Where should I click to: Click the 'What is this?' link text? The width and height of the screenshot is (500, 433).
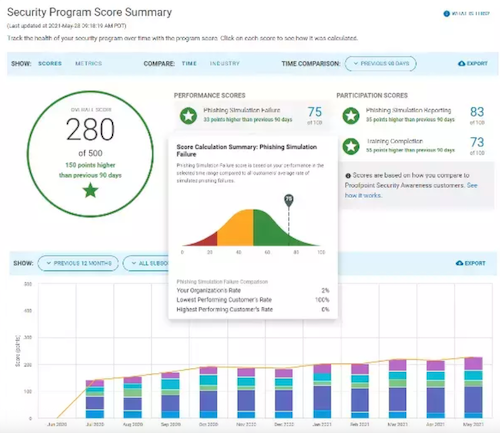point(470,14)
